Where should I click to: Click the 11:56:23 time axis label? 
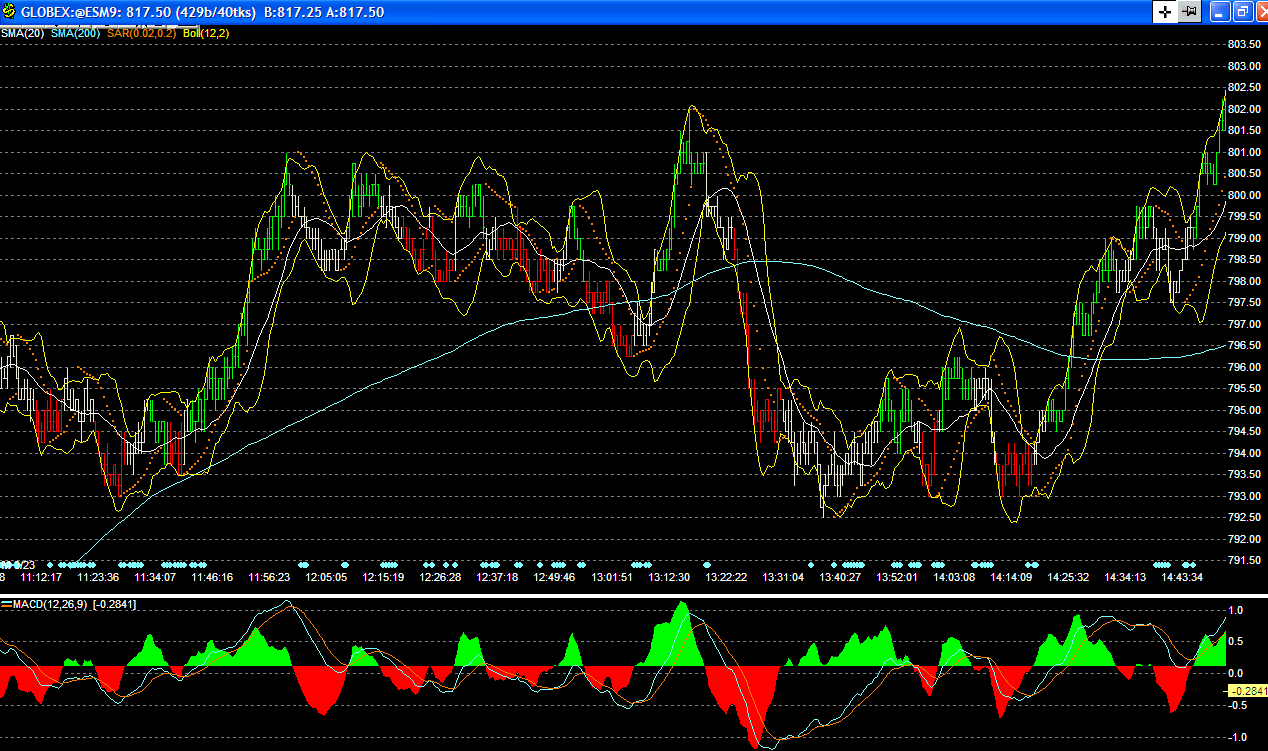(x=269, y=577)
